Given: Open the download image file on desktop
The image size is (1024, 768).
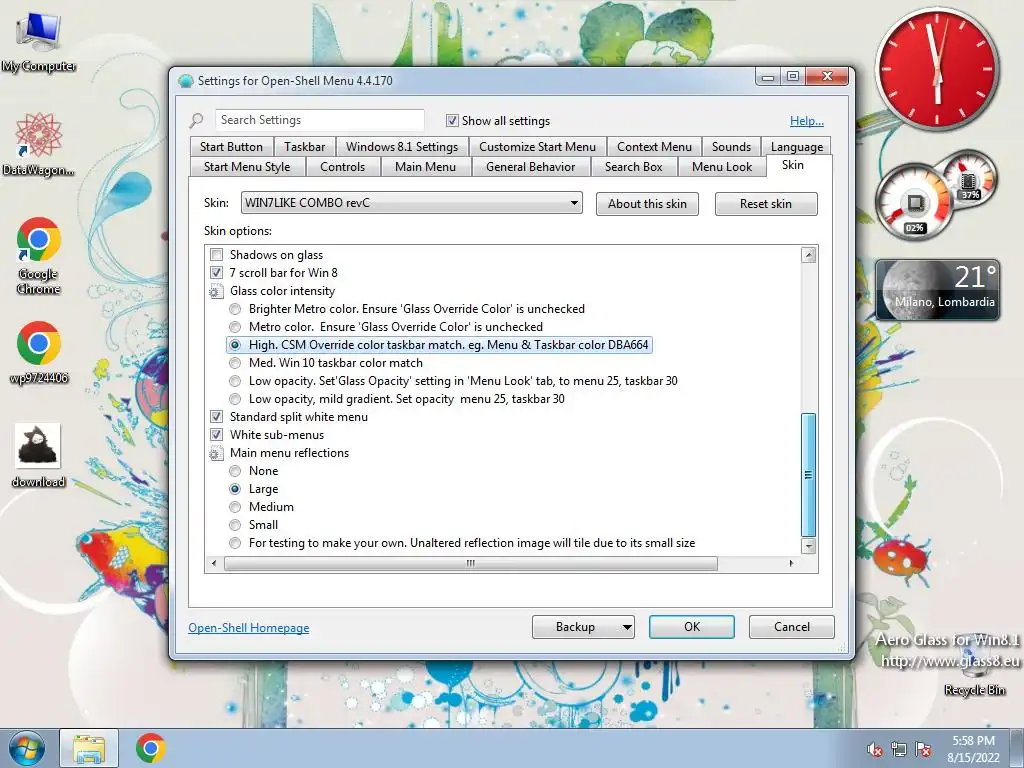Looking at the screenshot, I should (x=39, y=455).
